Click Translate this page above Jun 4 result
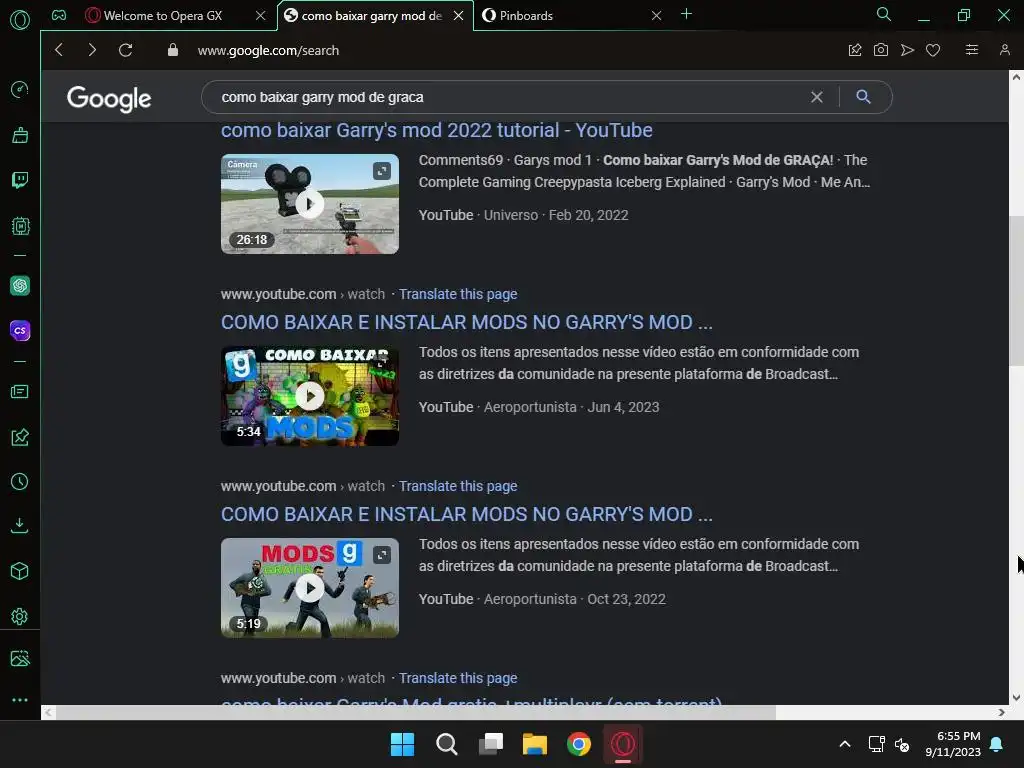This screenshot has height=768, width=1024. [458, 294]
